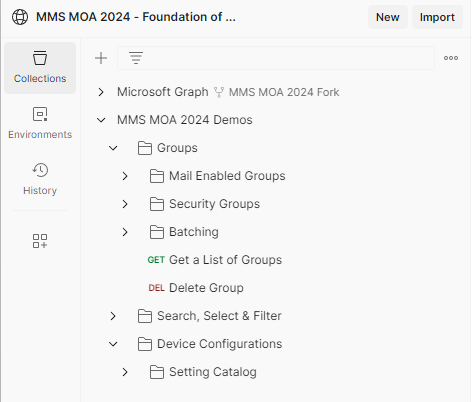Expand the Microsoft Graph collection

[101, 92]
